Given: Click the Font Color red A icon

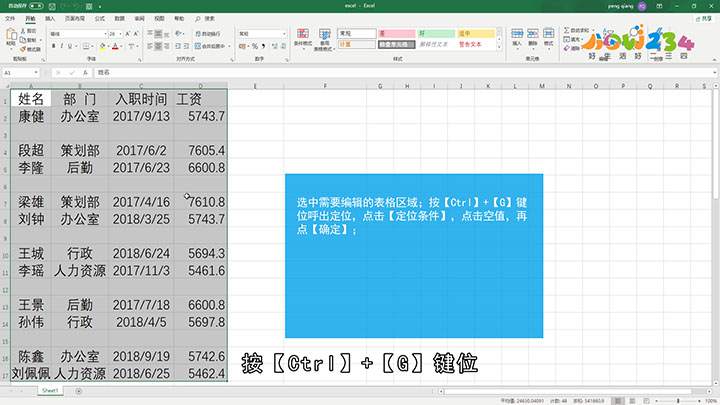Looking at the screenshot, I should click(x=115, y=46).
